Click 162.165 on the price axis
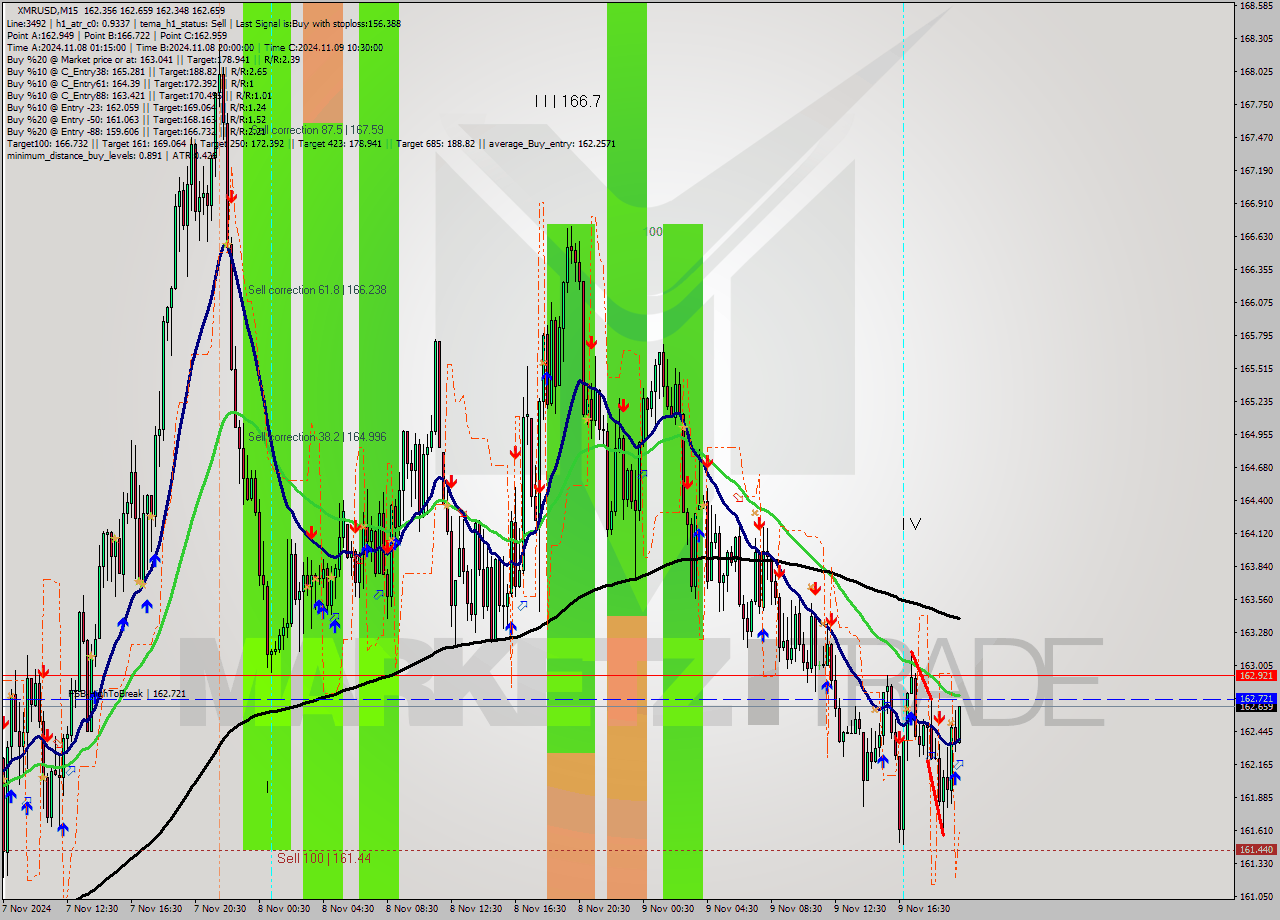This screenshot has height=920, width=1280. point(1256,764)
